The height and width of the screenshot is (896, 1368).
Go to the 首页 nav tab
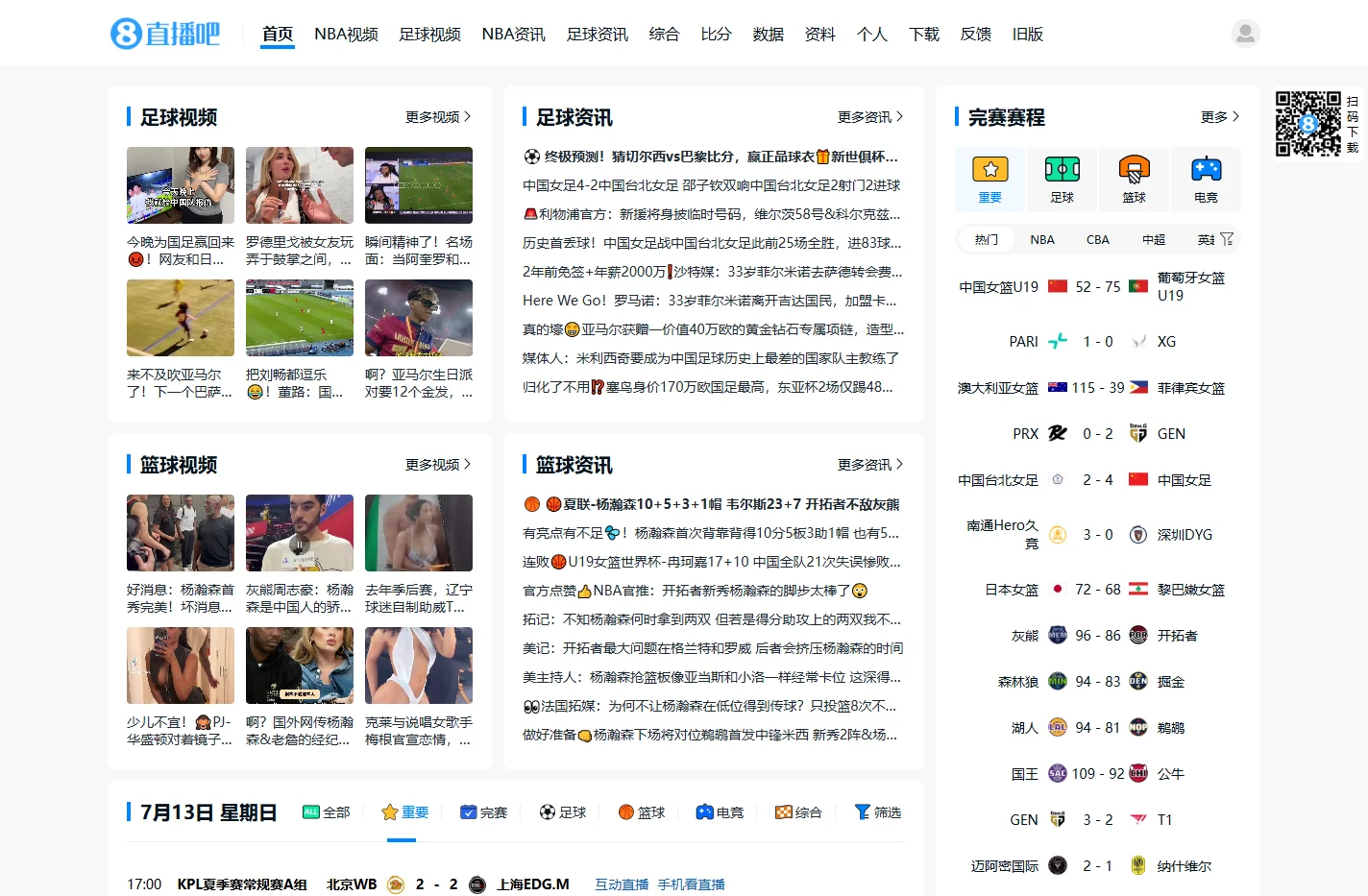click(x=278, y=34)
